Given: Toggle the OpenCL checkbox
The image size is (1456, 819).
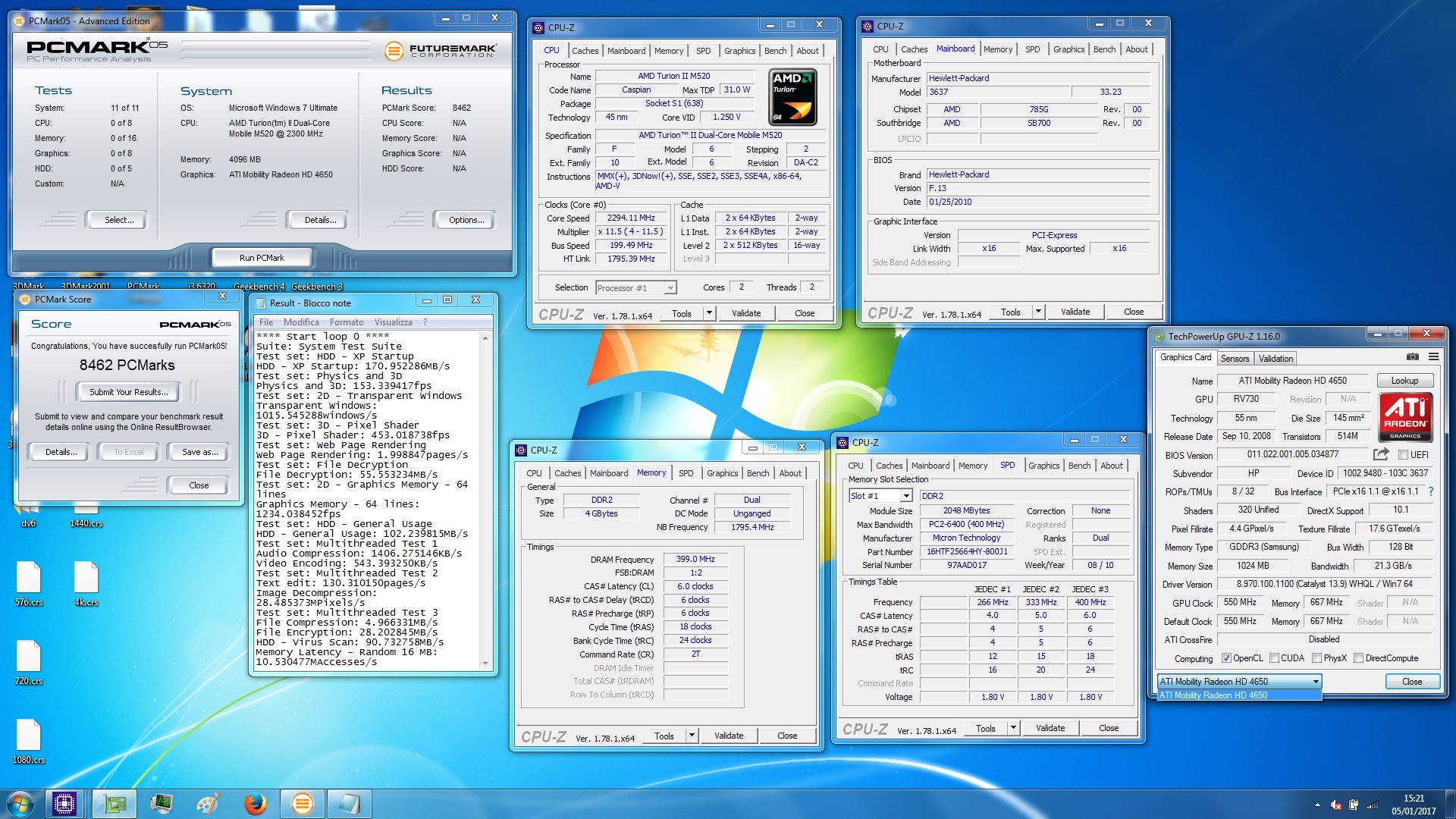Looking at the screenshot, I should tap(1226, 658).
